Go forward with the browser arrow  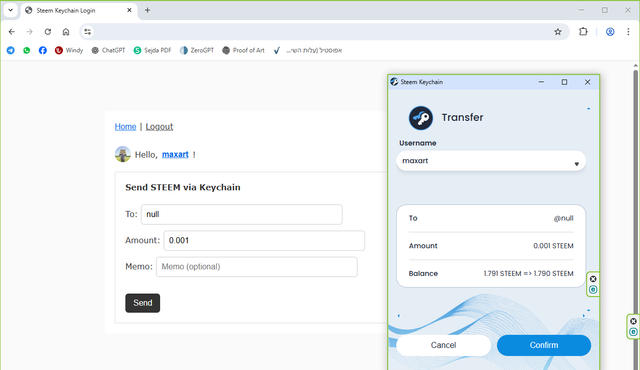[29, 32]
